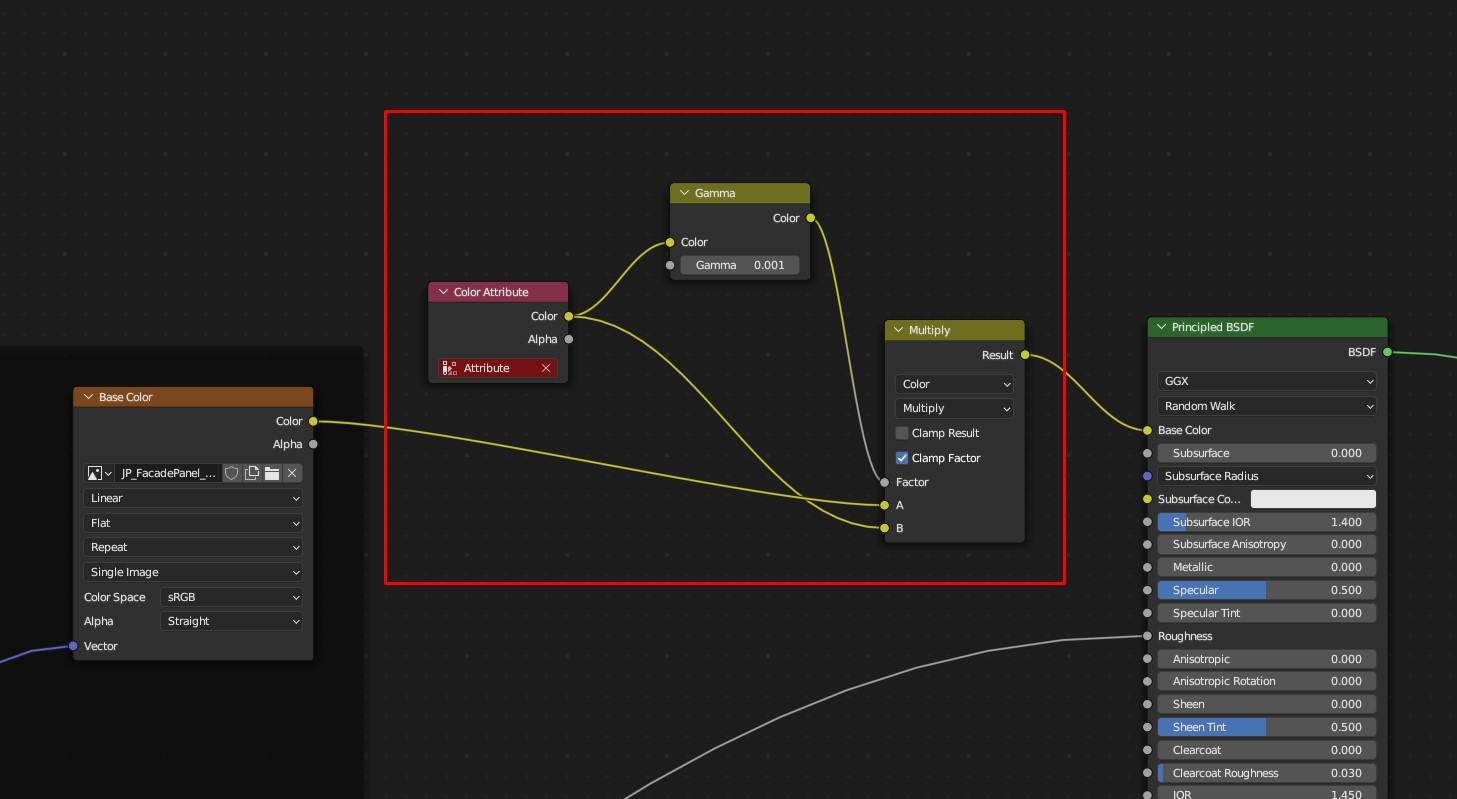Click Alpha output socket of Color Attribute node
Viewport: 1457px width, 799px height.
[569, 339]
